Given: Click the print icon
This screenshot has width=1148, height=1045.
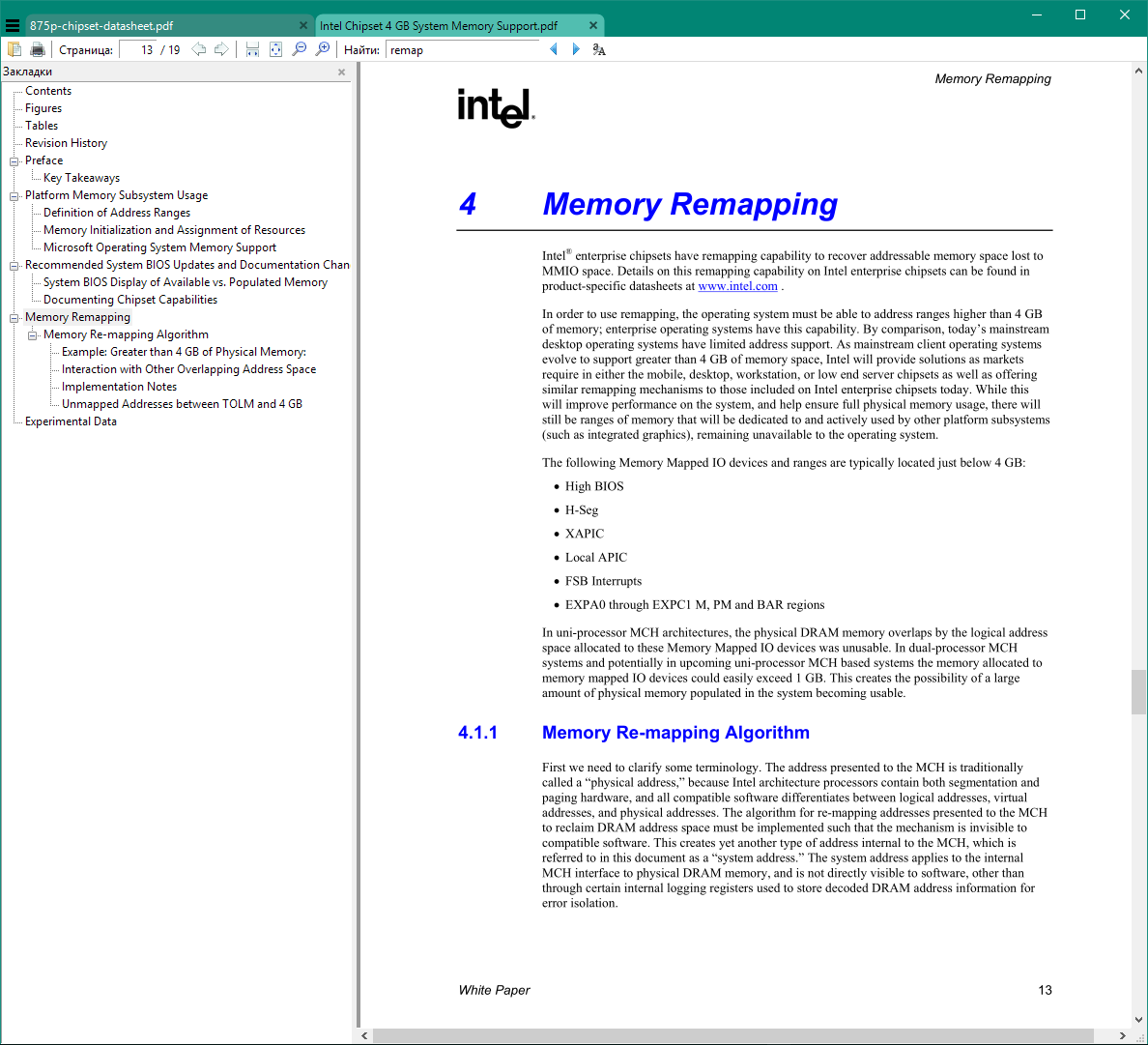Looking at the screenshot, I should (38, 50).
